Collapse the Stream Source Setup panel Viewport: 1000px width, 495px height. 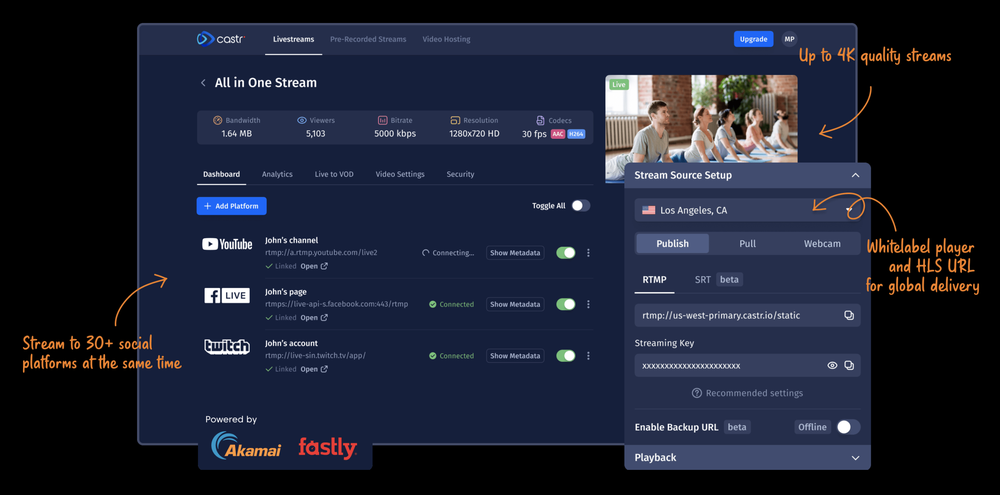pos(855,175)
